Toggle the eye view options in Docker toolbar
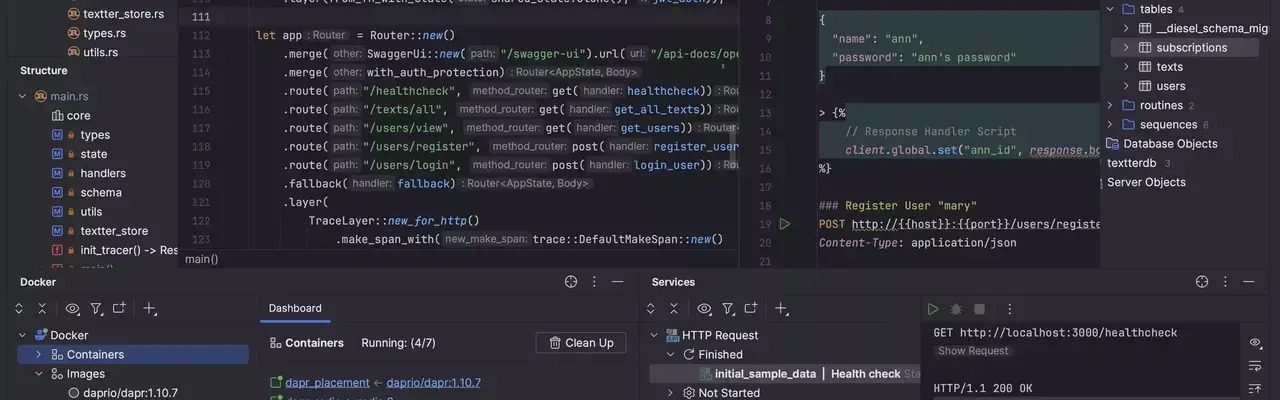The height and width of the screenshot is (400, 1280). click(72, 309)
